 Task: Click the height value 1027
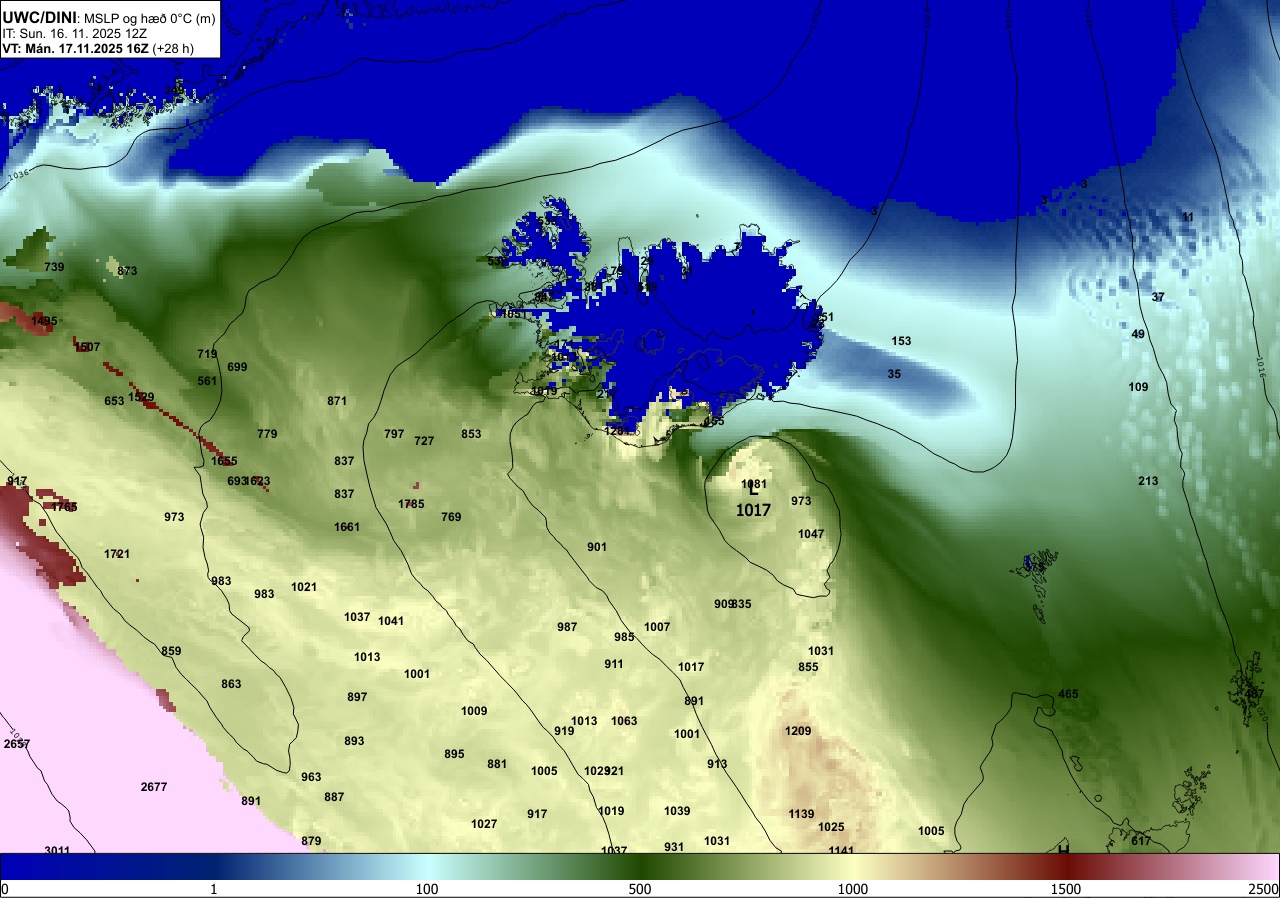[484, 824]
